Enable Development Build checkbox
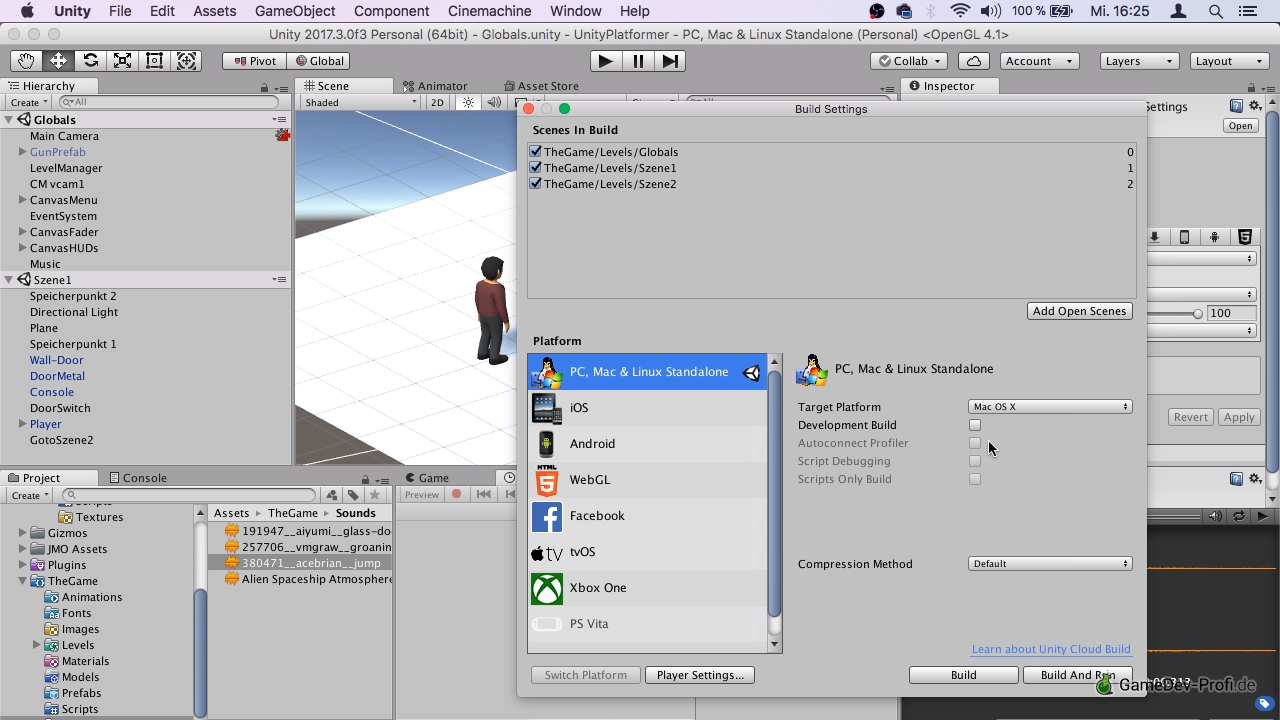1280x720 pixels. point(975,425)
